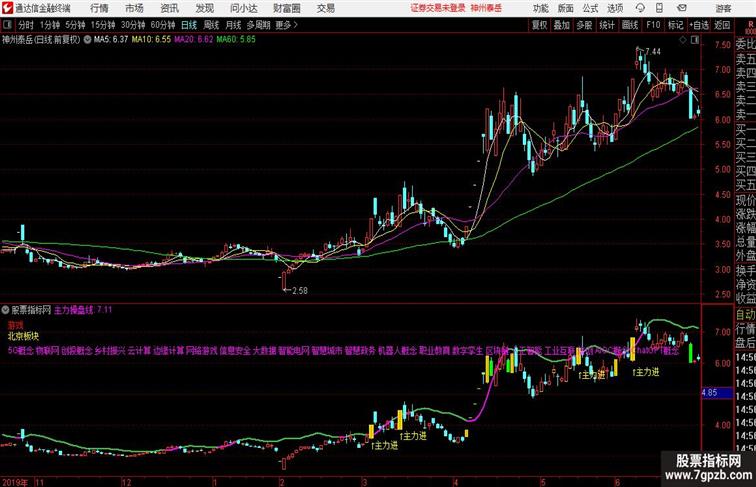756x487 pixels.
Task: Click the 画线 drawing toolbar button
Action: coord(630,25)
